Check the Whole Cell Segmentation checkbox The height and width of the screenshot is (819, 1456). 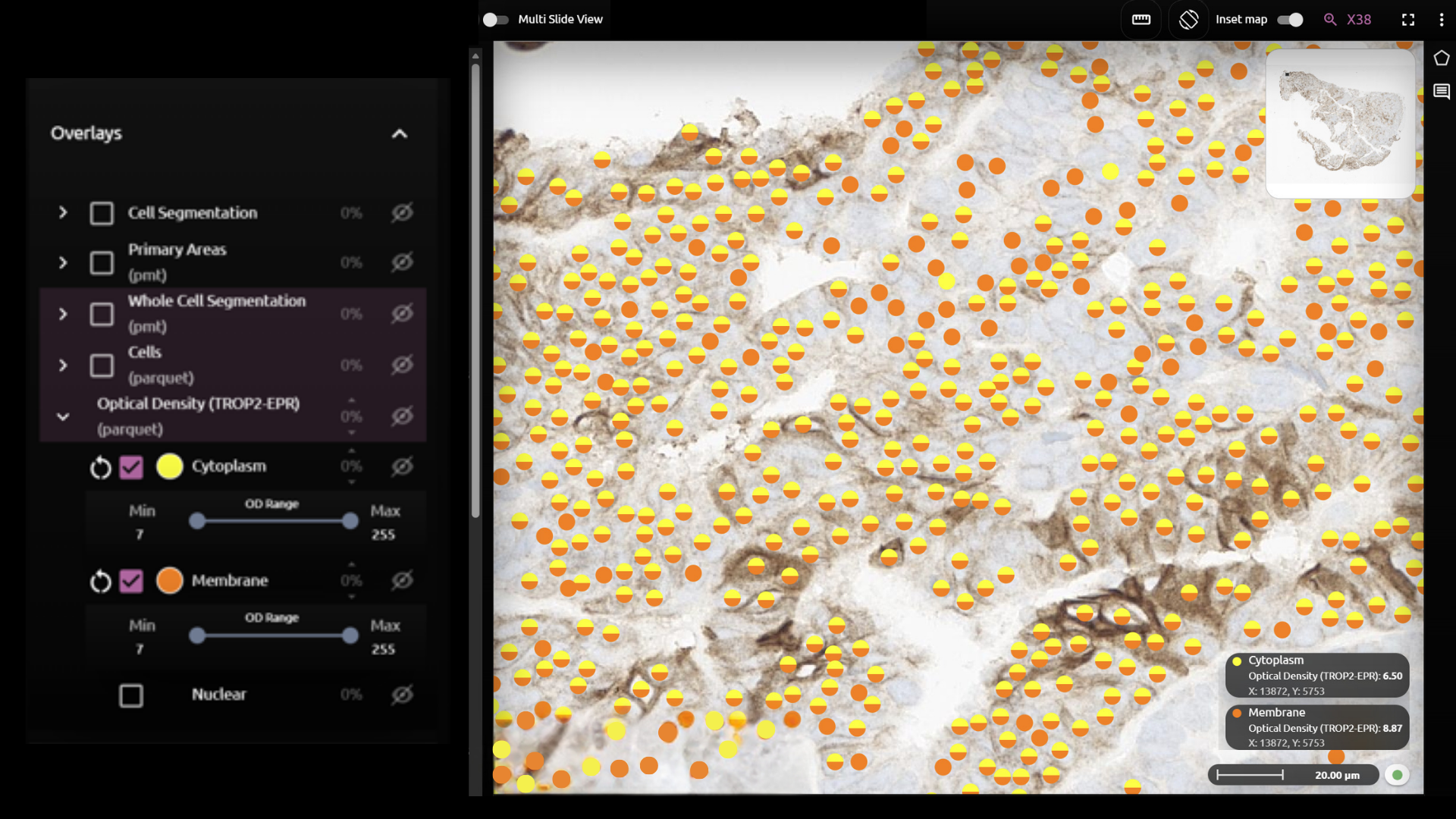click(102, 314)
